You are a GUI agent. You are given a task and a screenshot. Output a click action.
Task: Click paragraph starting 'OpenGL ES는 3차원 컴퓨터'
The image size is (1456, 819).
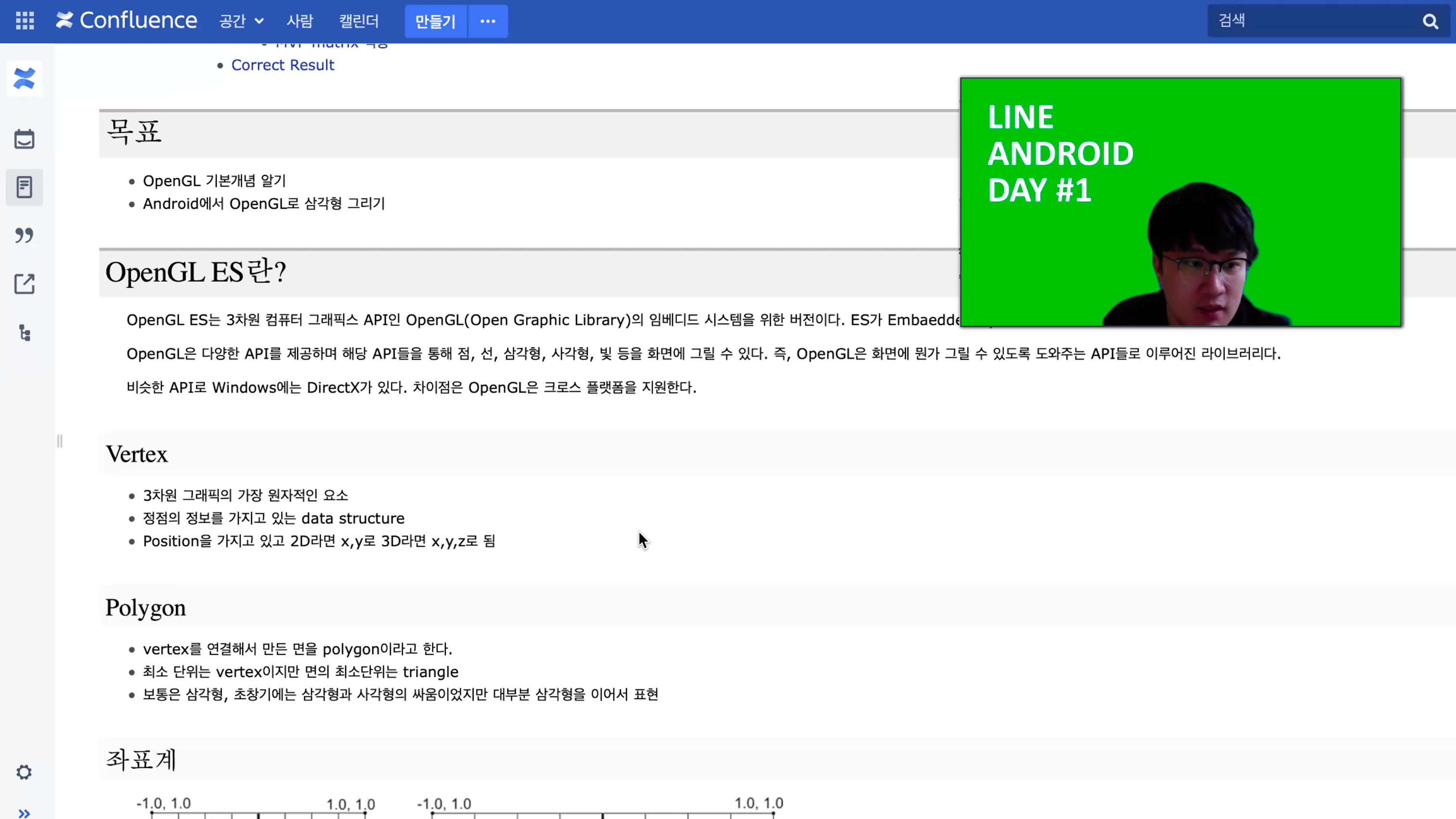tap(542, 320)
